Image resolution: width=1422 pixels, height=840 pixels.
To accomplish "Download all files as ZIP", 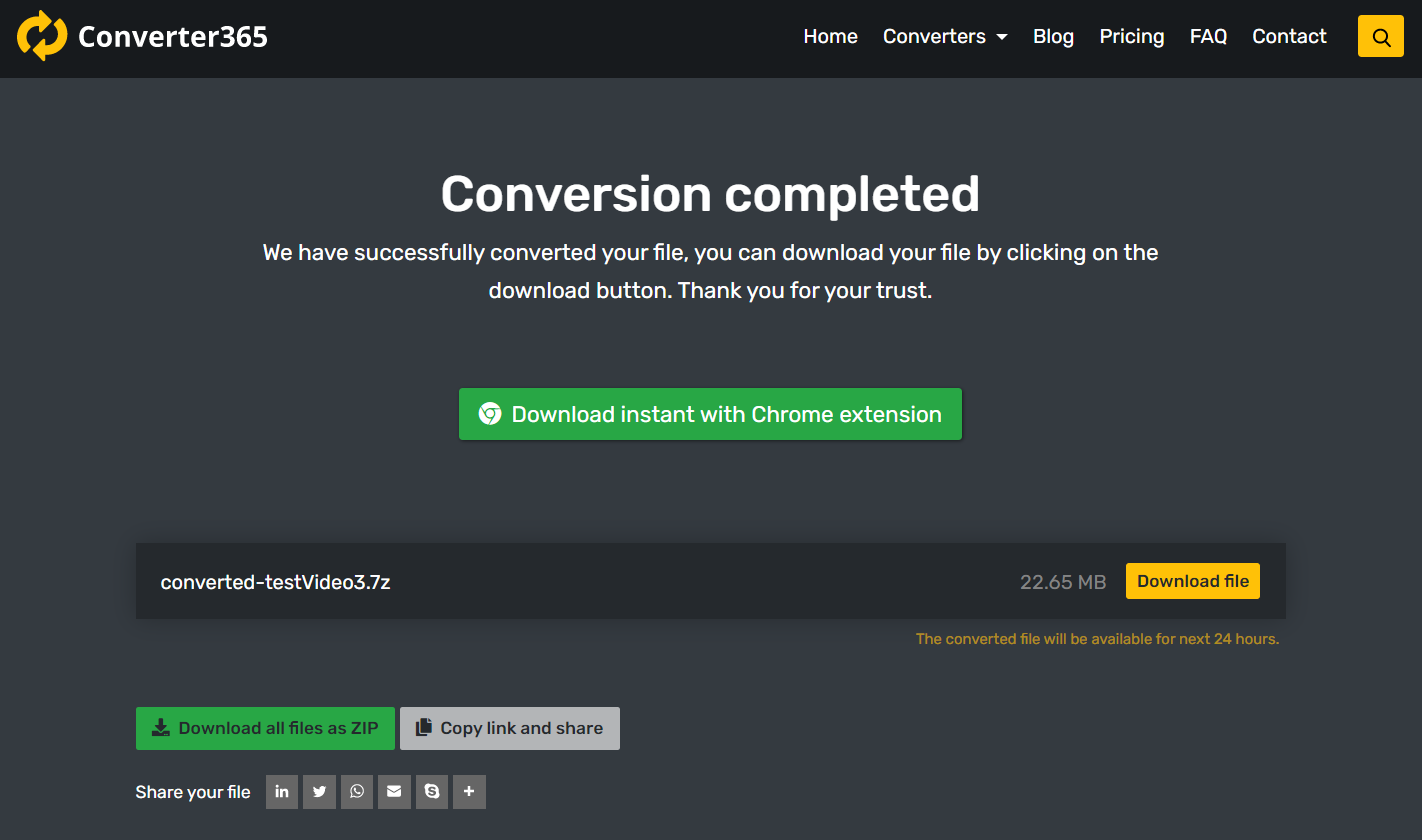I will click(x=265, y=728).
